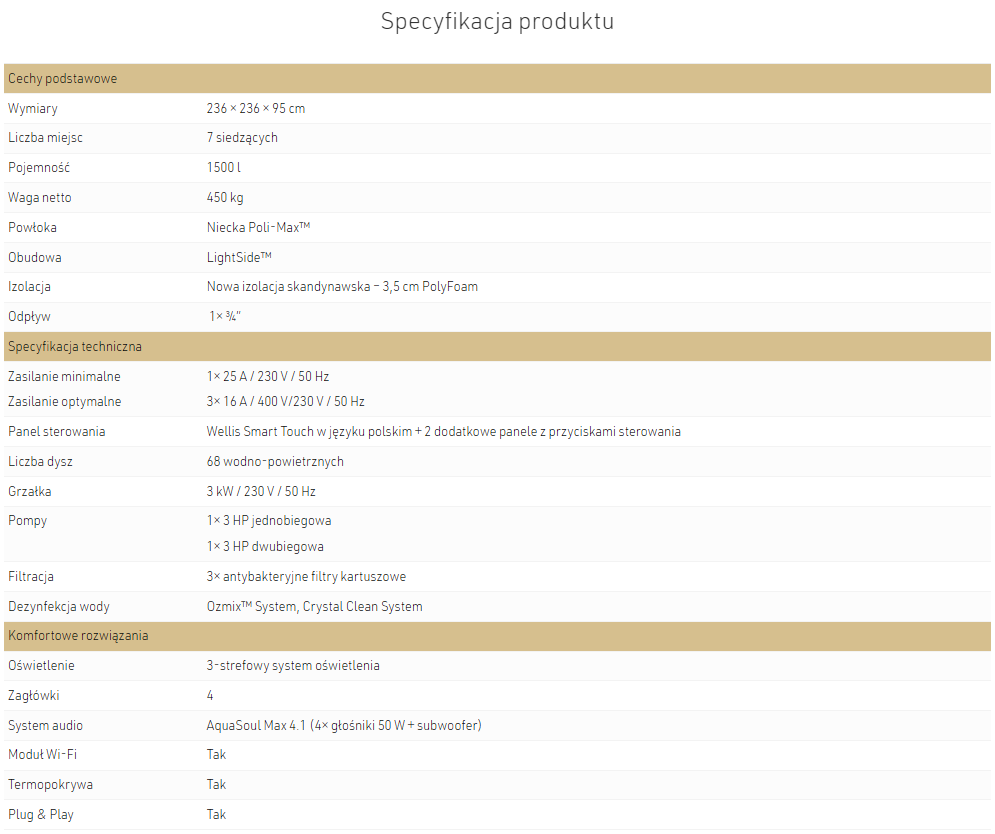
Task: Select '3× 16 A / 400 V/230 V / 50 Hz'
Action: [x=286, y=402]
